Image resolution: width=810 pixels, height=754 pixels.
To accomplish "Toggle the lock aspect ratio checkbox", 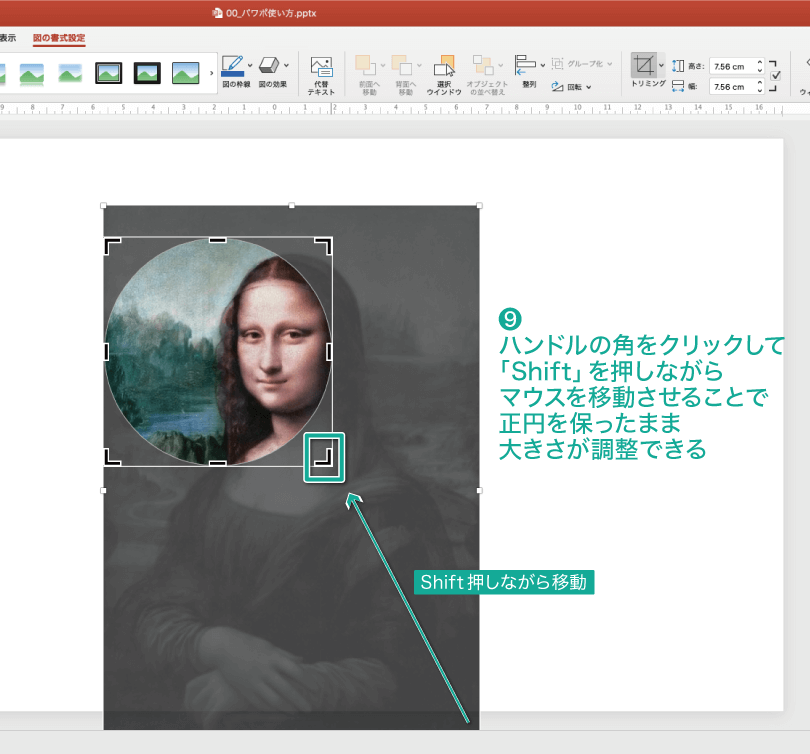I will pos(776,76).
